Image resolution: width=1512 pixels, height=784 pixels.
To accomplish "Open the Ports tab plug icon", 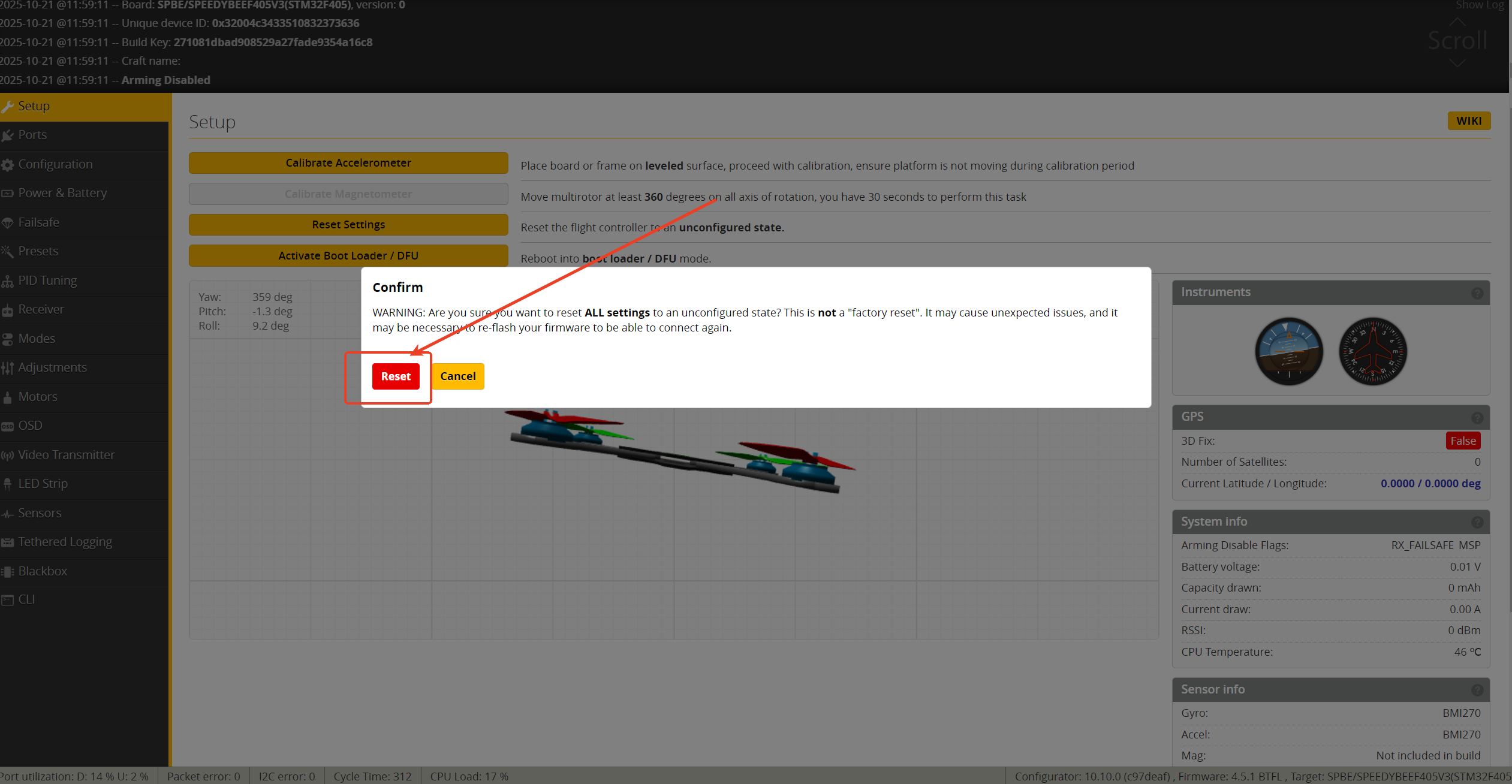I will click(8, 135).
